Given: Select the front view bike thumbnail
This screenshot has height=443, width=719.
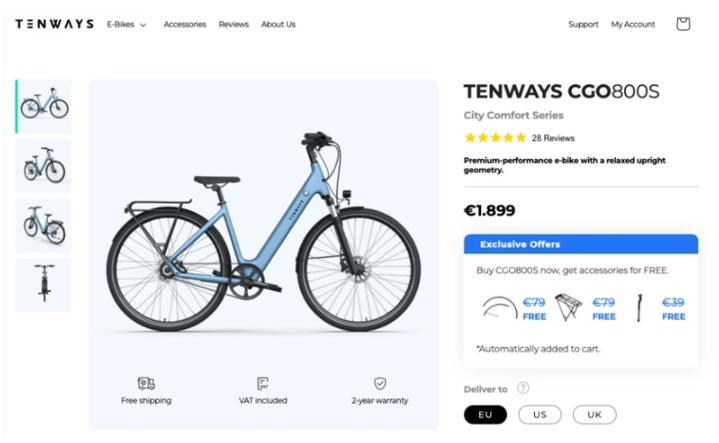Looking at the screenshot, I should [x=44, y=284].
